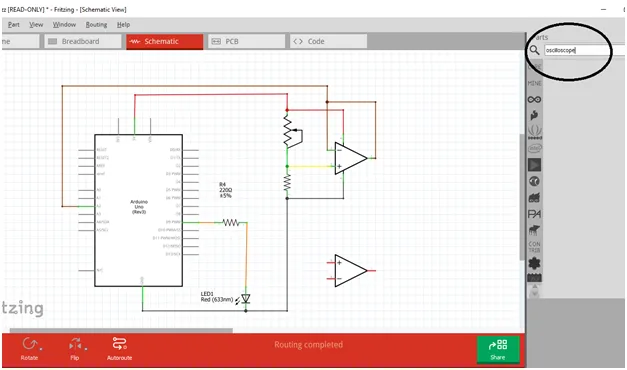Open the CONTRIB parts bin

coord(534,247)
